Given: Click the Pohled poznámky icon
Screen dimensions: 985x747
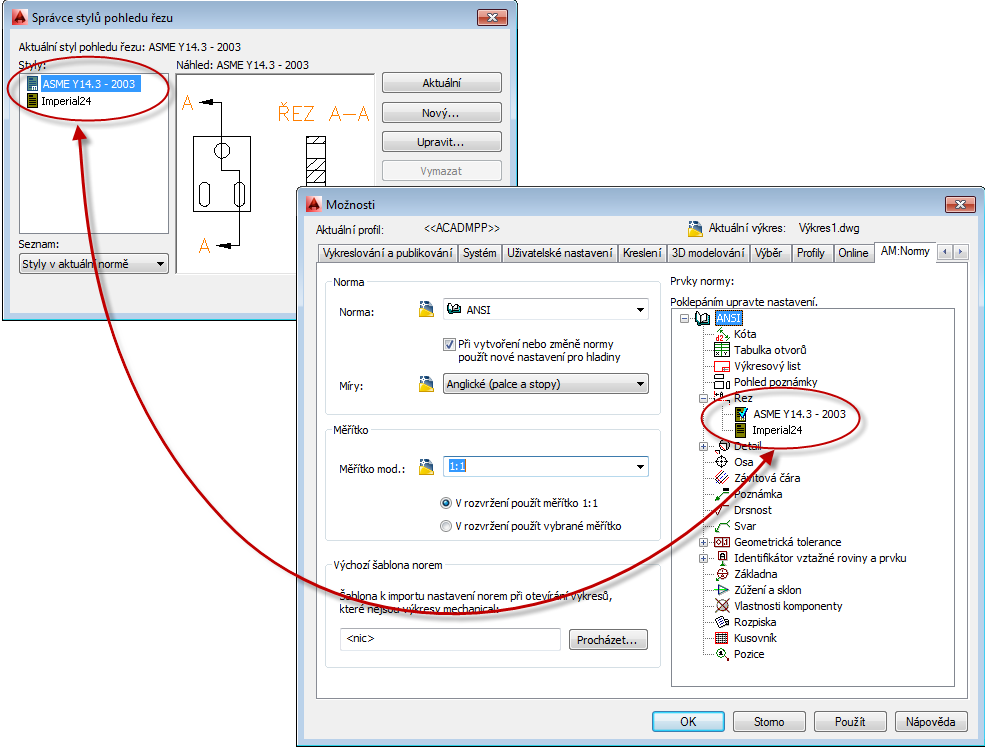Looking at the screenshot, I should pyautogui.click(x=722, y=382).
